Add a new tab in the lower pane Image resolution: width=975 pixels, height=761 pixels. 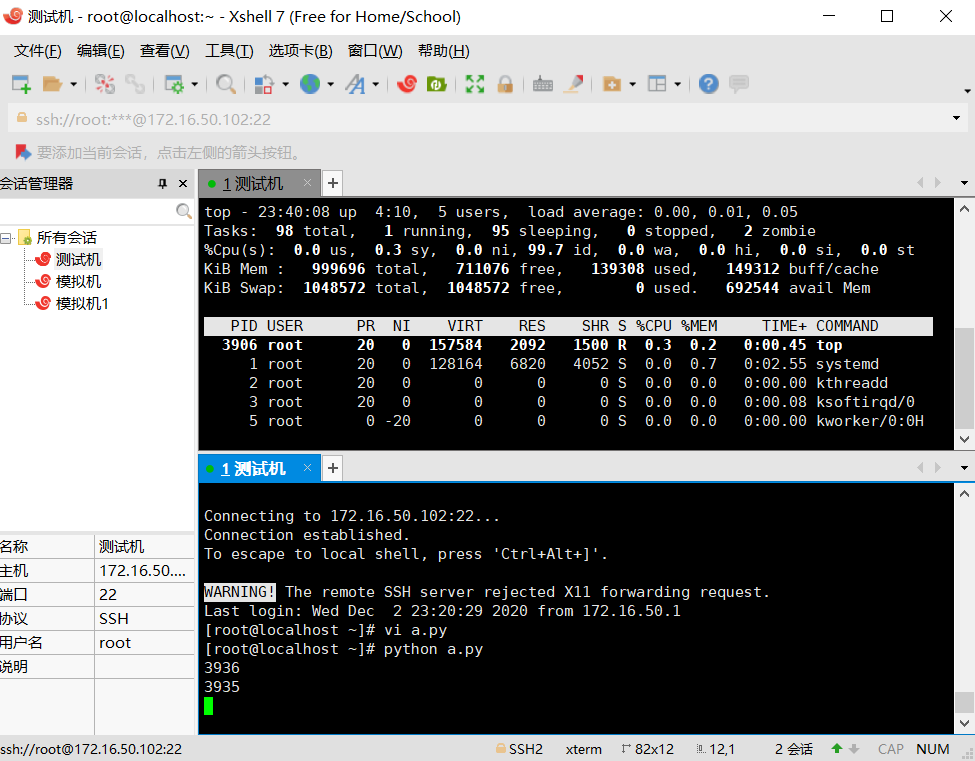point(333,468)
